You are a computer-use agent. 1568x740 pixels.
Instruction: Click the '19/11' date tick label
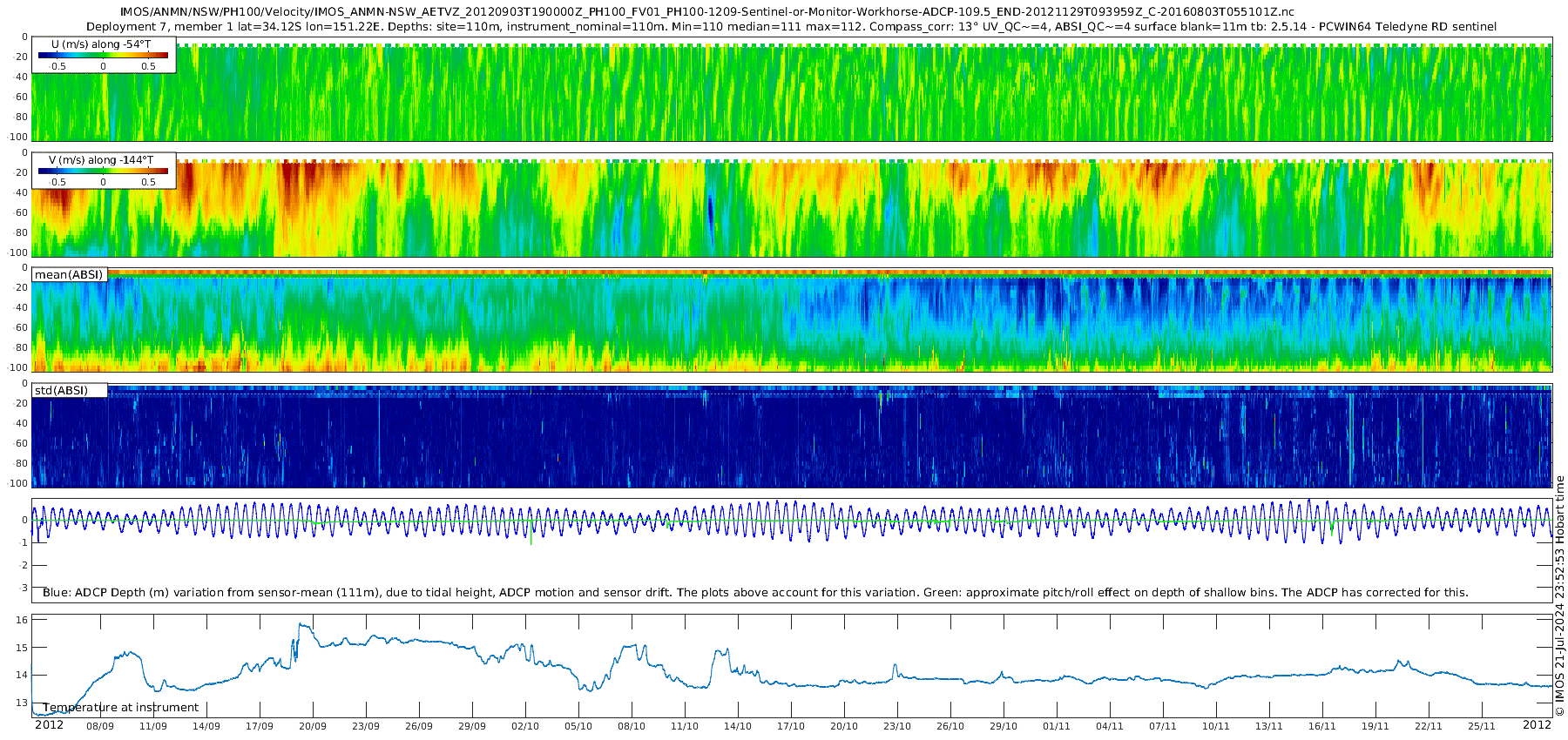[1375, 726]
